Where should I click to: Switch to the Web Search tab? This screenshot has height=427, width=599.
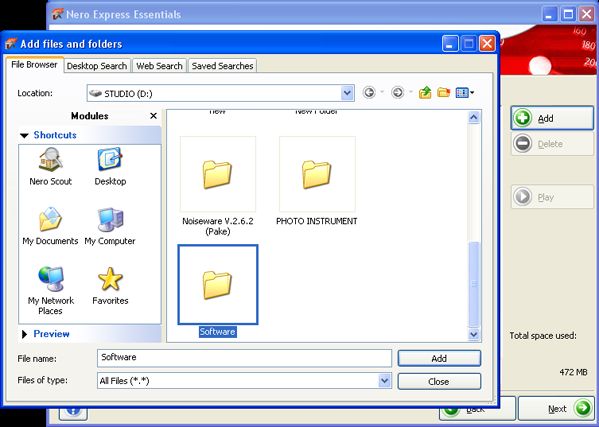[x=159, y=66]
